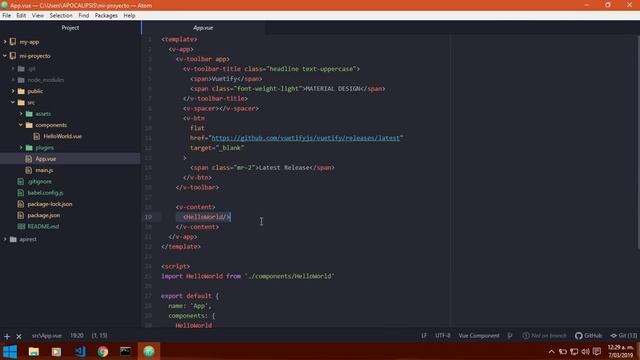640x360 pixels.
Task: Open the .gitignore file
Action: pos(40,182)
